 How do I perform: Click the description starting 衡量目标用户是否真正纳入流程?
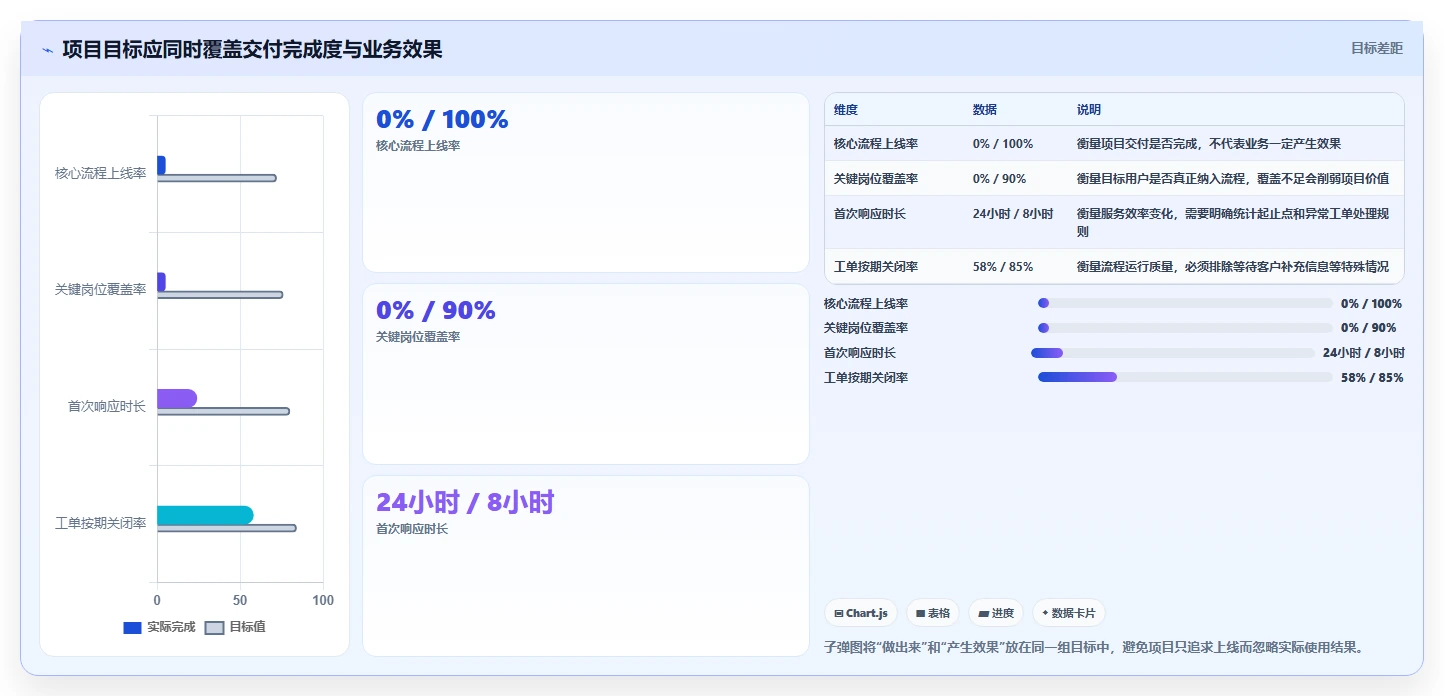point(1233,179)
